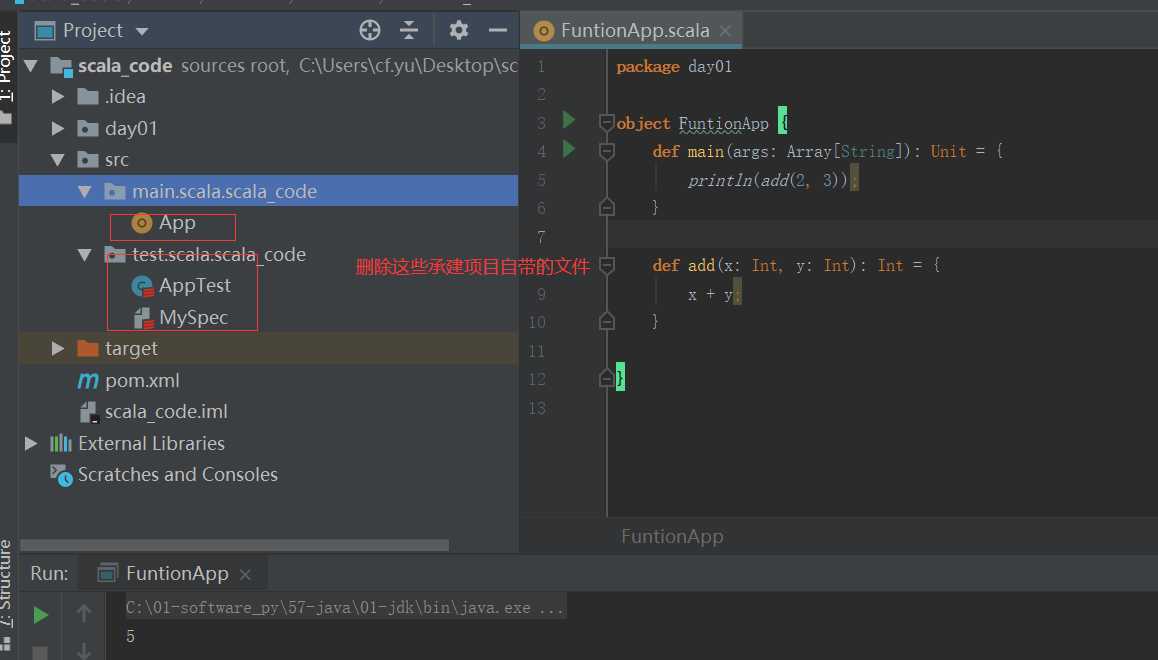Click the Scratches and Consoles icon
1158x660 pixels.
[x=61, y=475]
